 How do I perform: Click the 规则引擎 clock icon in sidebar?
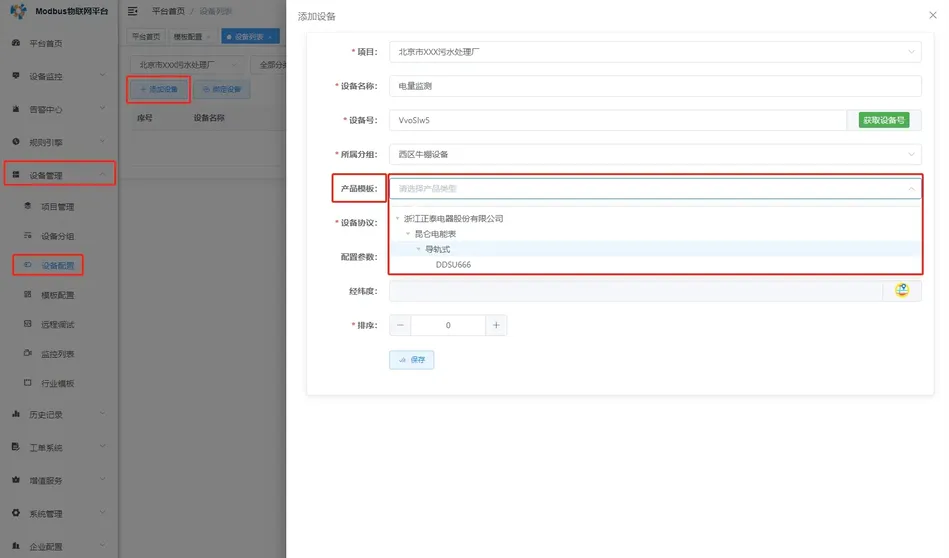click(15, 142)
